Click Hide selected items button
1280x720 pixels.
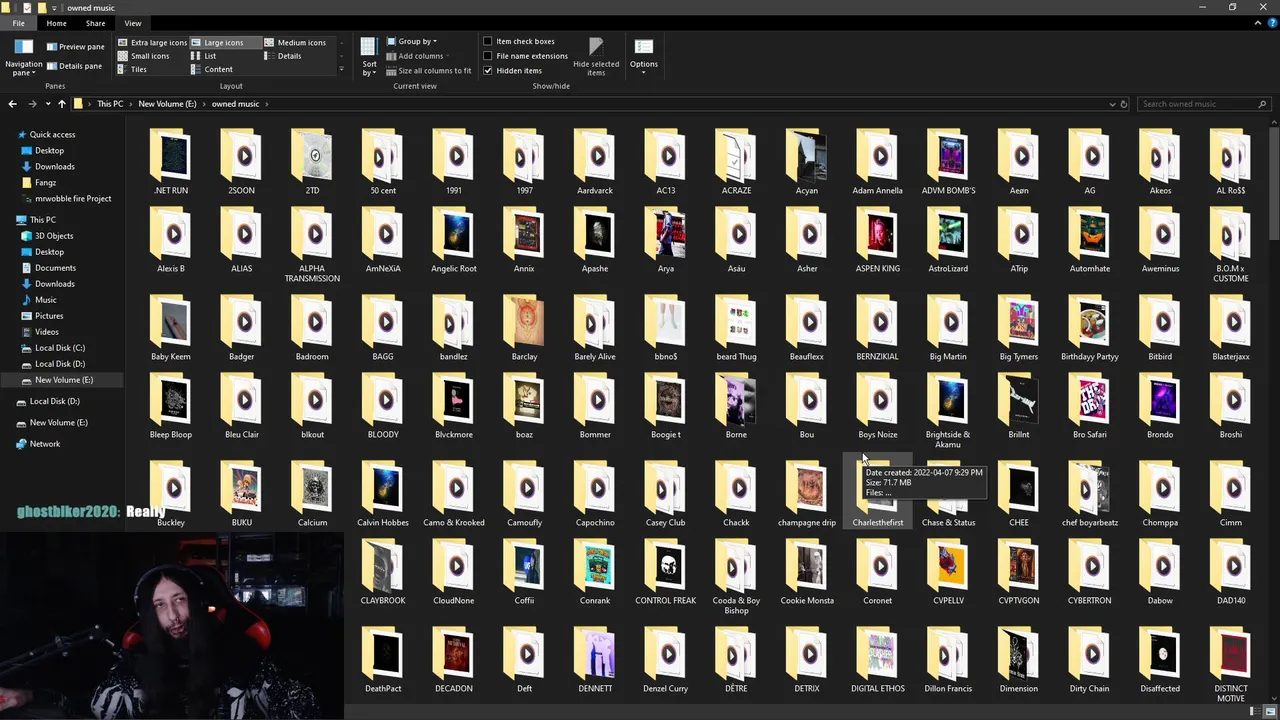point(596,57)
